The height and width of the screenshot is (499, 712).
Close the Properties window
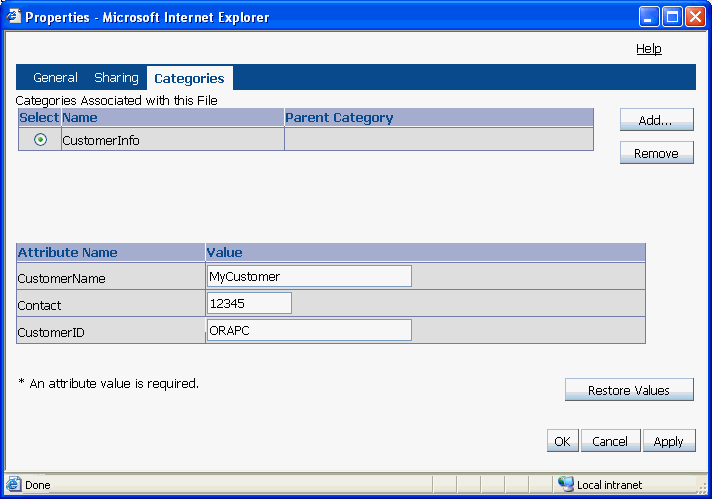(x=695, y=17)
